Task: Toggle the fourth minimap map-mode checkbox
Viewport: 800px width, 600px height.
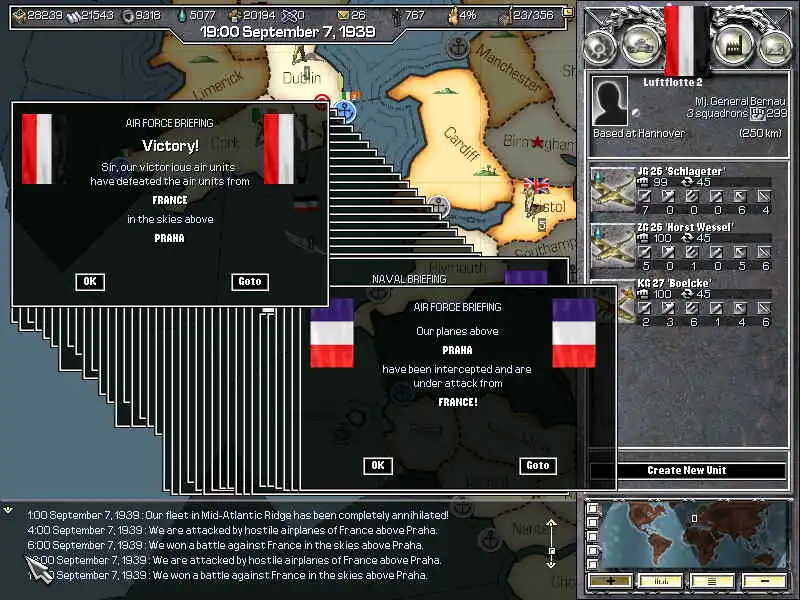Action: [x=593, y=551]
